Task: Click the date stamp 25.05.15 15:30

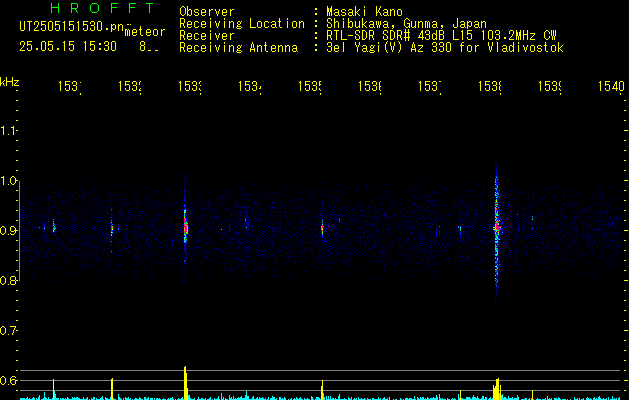Action: tap(68, 47)
